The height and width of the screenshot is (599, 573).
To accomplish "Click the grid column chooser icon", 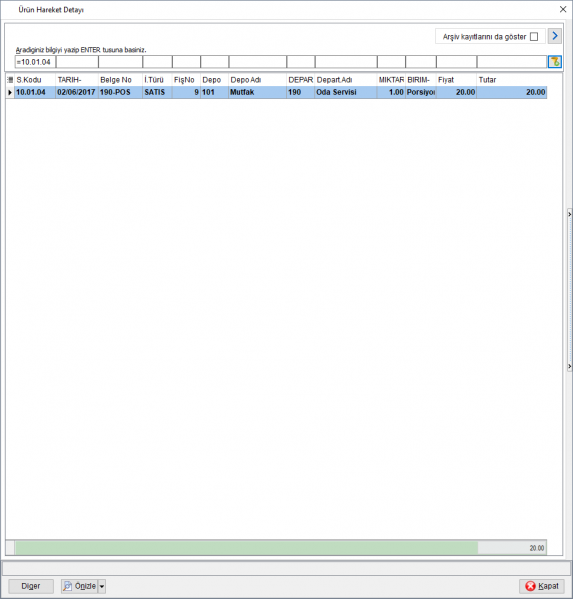I will tap(10, 79).
